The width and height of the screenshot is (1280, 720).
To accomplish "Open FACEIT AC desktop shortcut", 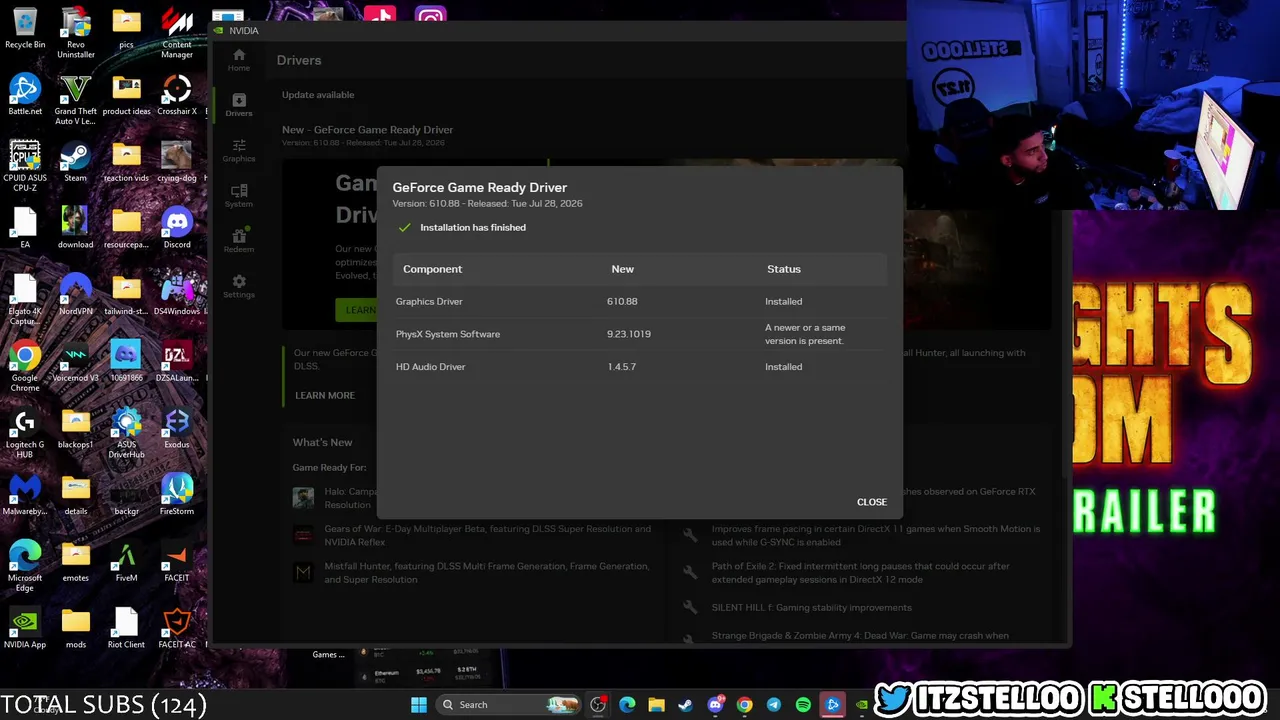I will point(177,628).
